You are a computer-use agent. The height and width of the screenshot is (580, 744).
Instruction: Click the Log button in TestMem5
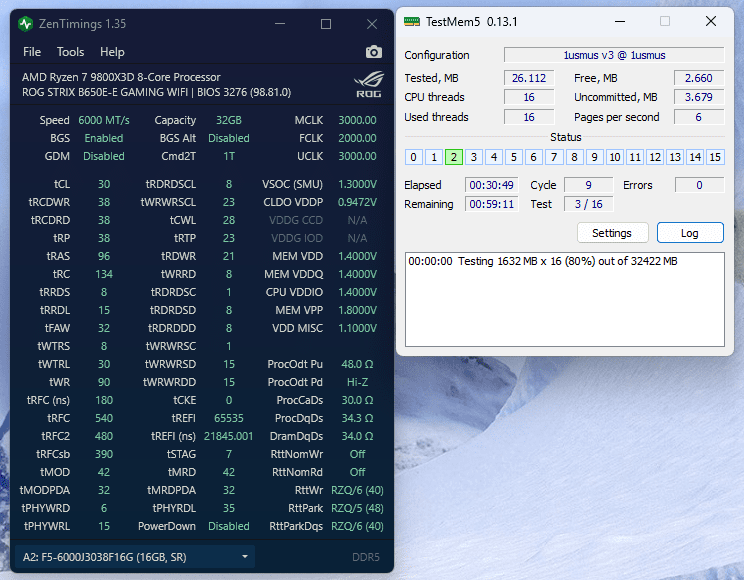pos(690,233)
